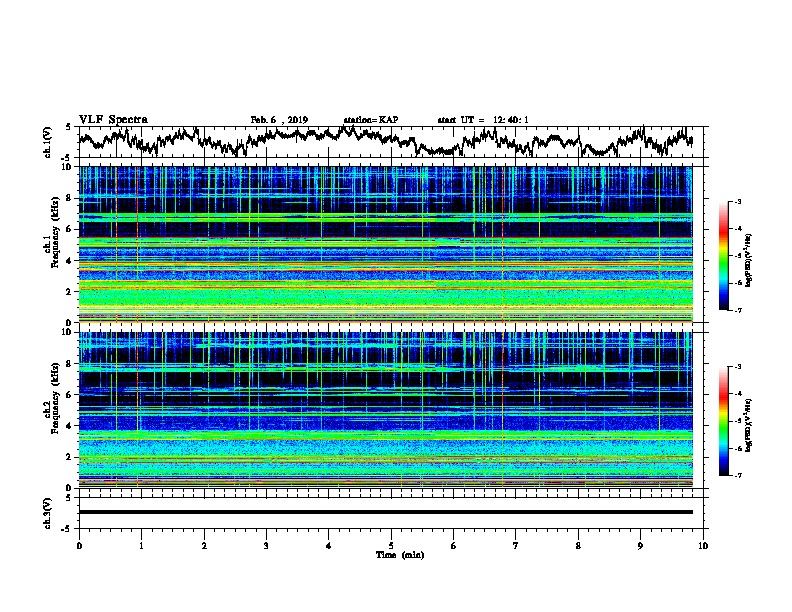
Task: Click the ch.2 spectrogram color scale bar
Action: (x=723, y=421)
